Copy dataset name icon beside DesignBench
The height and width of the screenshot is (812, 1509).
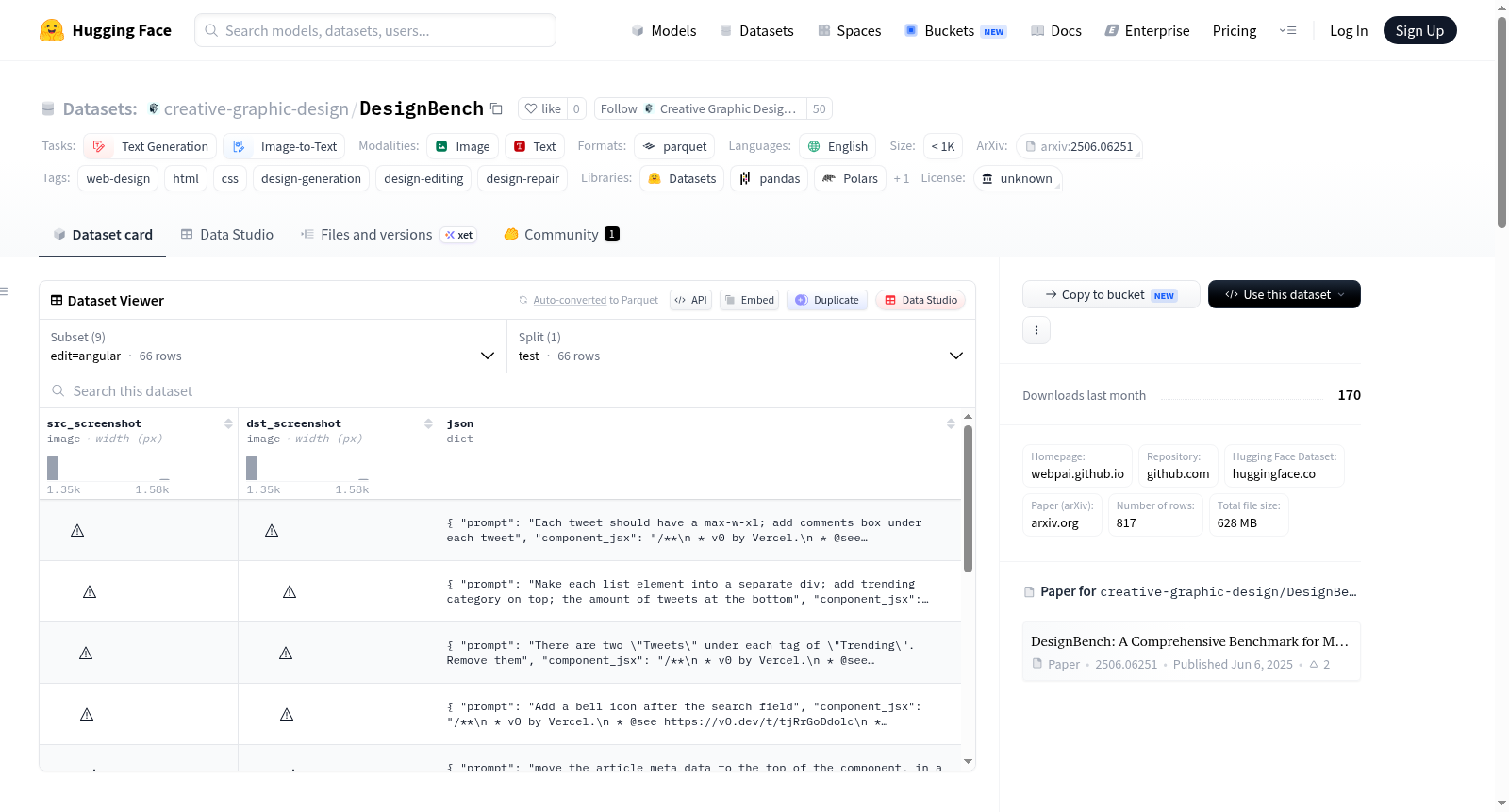(496, 108)
